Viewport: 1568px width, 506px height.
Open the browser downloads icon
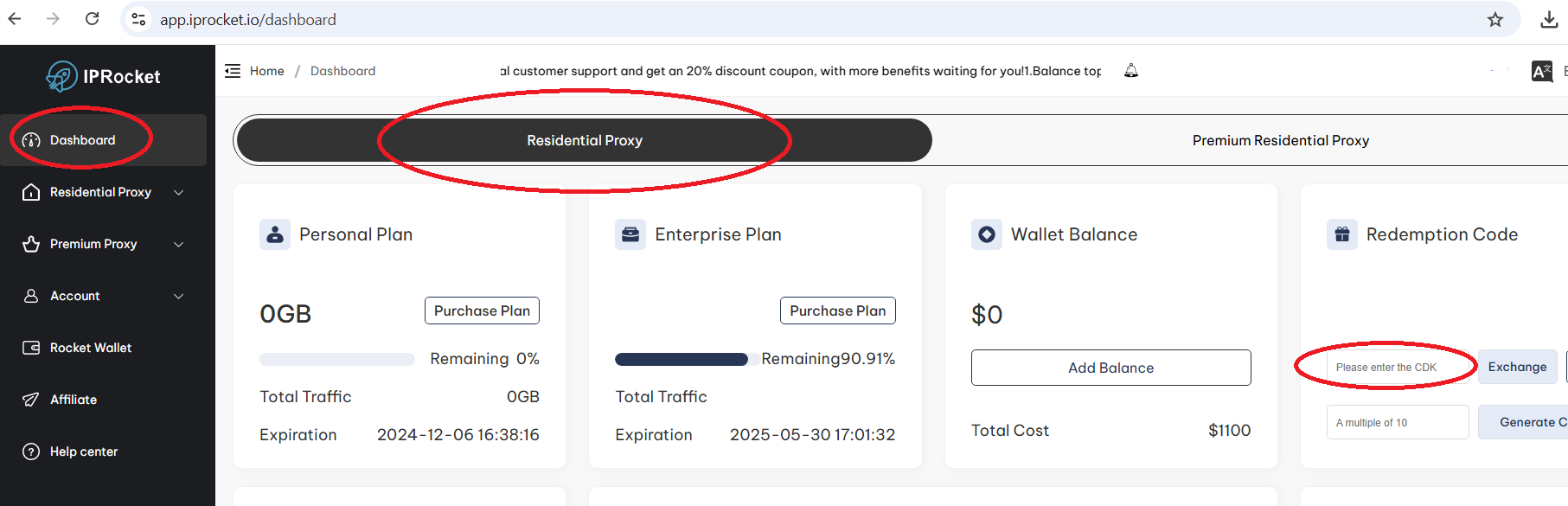point(1549,20)
